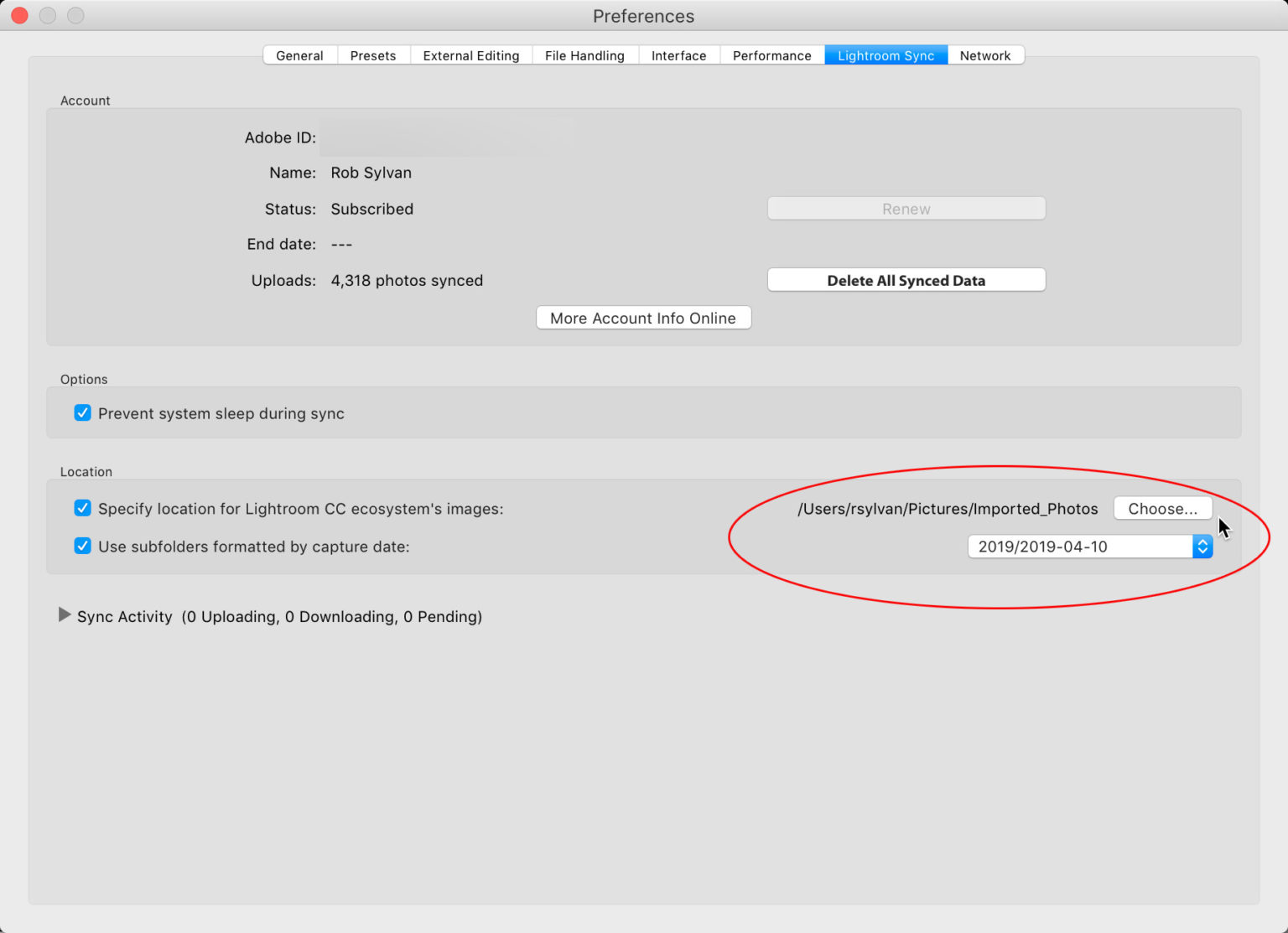Open the File Handling tab
Image resolution: width=1288 pixels, height=933 pixels.
(x=584, y=55)
